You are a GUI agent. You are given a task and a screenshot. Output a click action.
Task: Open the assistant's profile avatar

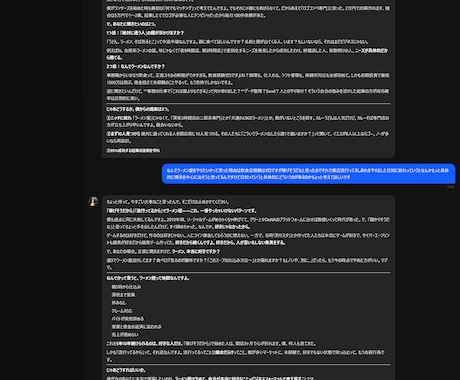pyautogui.click(x=93, y=201)
